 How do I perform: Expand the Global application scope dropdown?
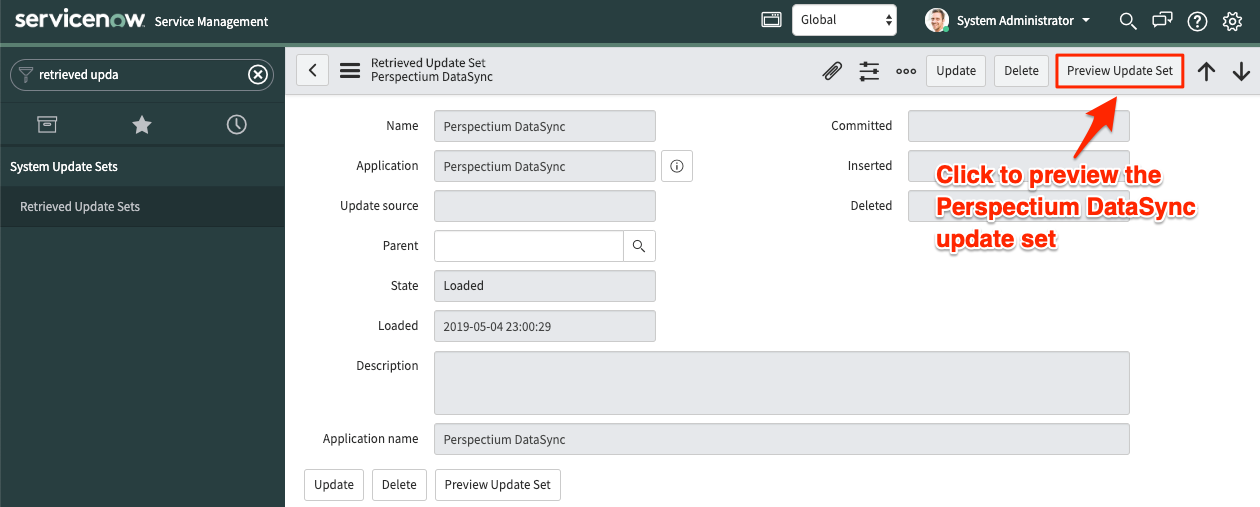(845, 20)
